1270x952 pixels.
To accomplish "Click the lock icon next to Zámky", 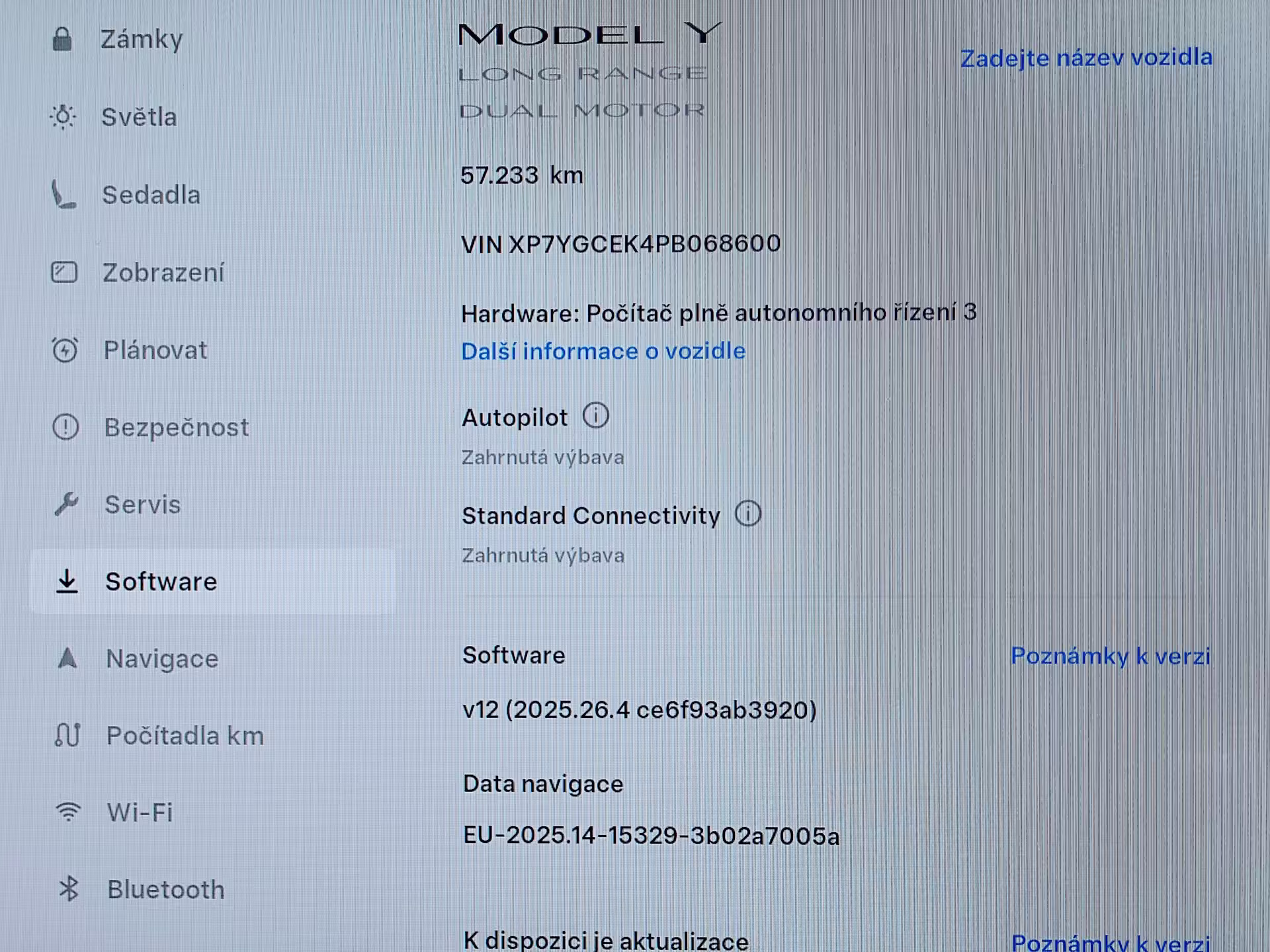I will (62, 39).
